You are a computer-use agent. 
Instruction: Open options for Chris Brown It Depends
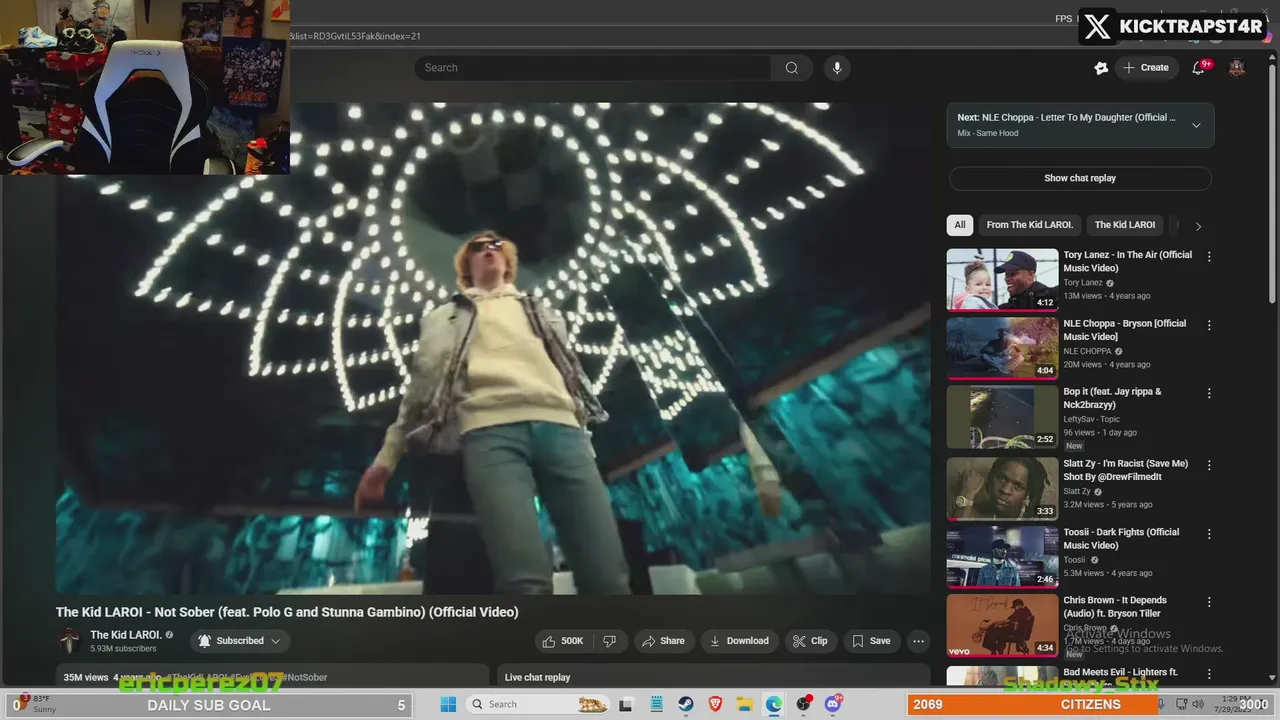coord(1209,603)
